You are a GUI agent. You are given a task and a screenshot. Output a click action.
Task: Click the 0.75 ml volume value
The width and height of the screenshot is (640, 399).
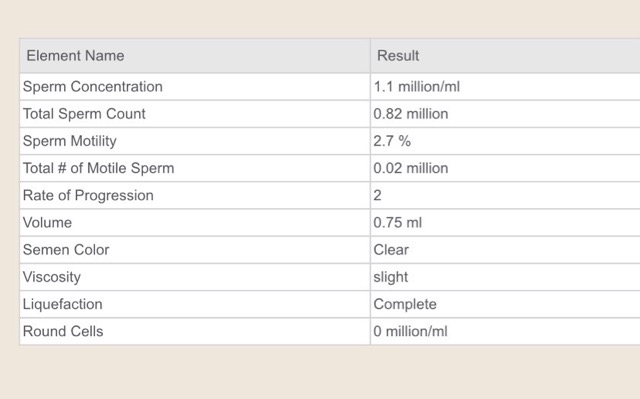(398, 223)
